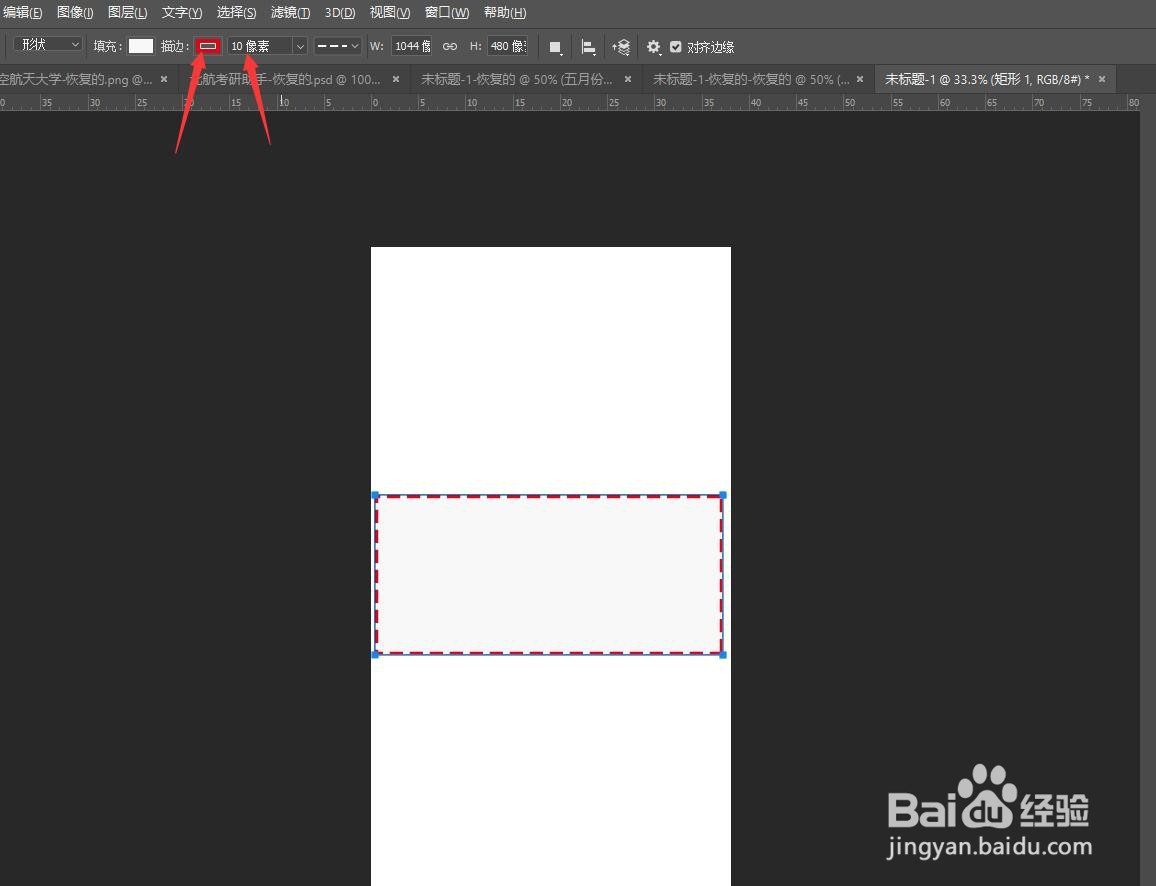The width and height of the screenshot is (1156, 886).
Task: Click inside the dashed red rectangle shape
Action: [x=549, y=575]
